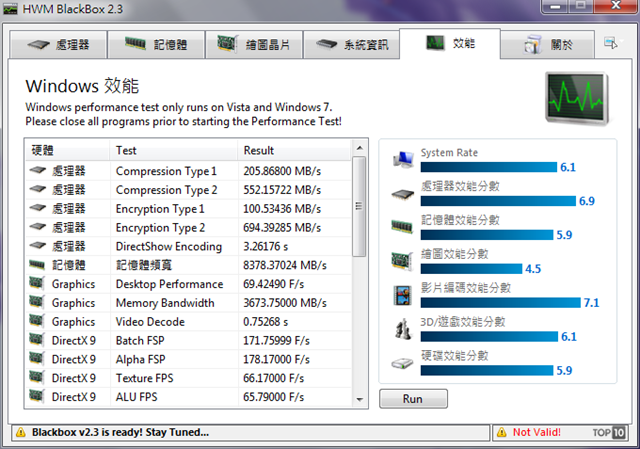Click the Result column header

[294, 150]
